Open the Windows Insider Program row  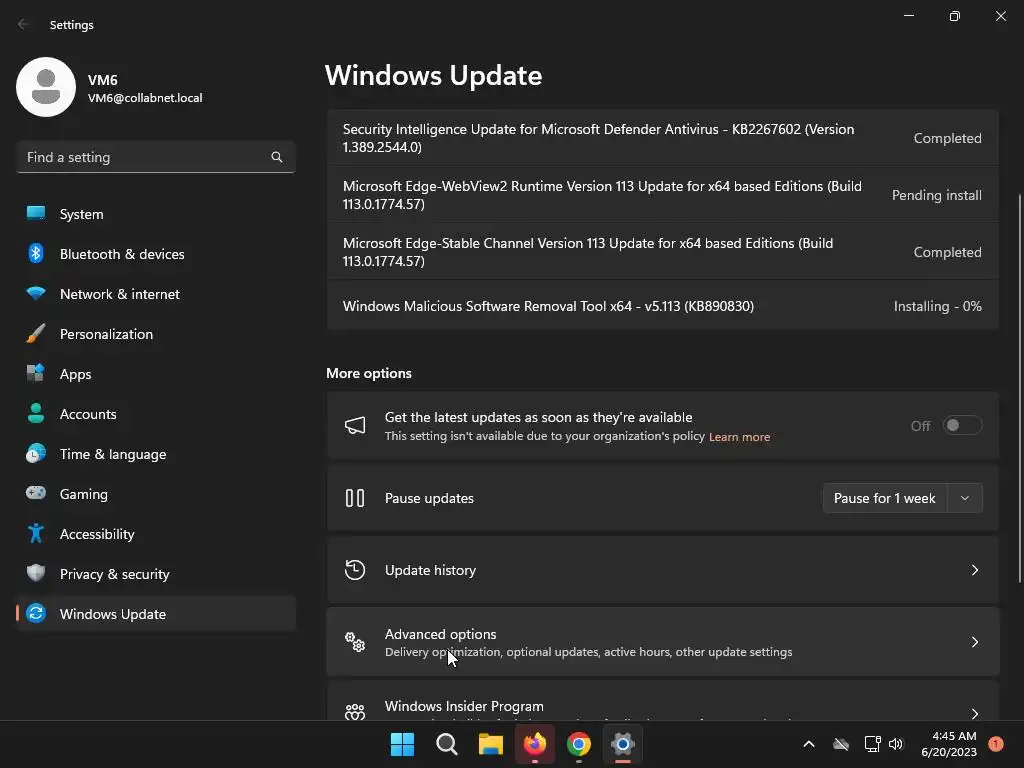(x=663, y=701)
